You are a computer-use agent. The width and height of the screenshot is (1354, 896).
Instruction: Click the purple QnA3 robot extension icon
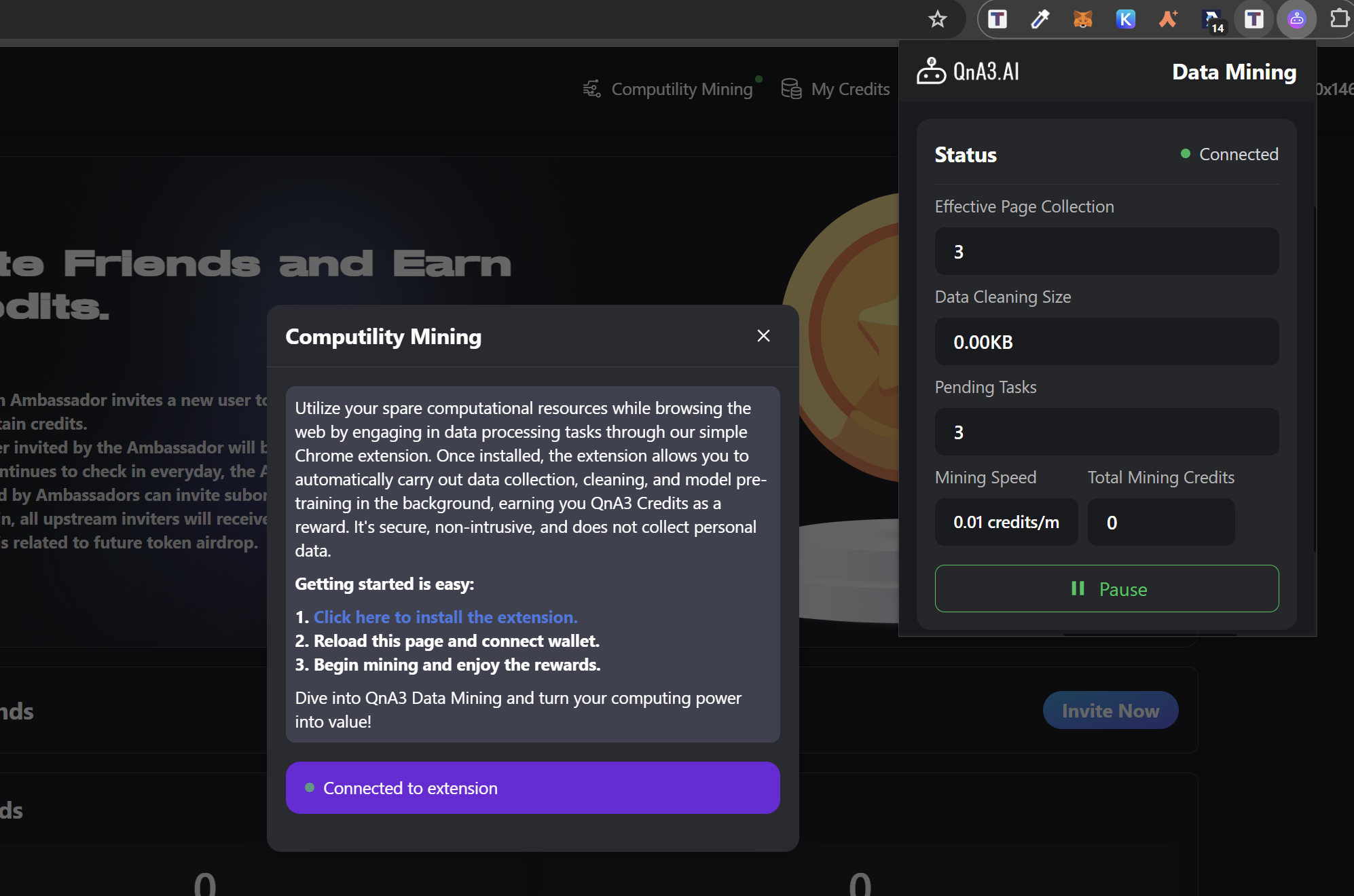1296,19
